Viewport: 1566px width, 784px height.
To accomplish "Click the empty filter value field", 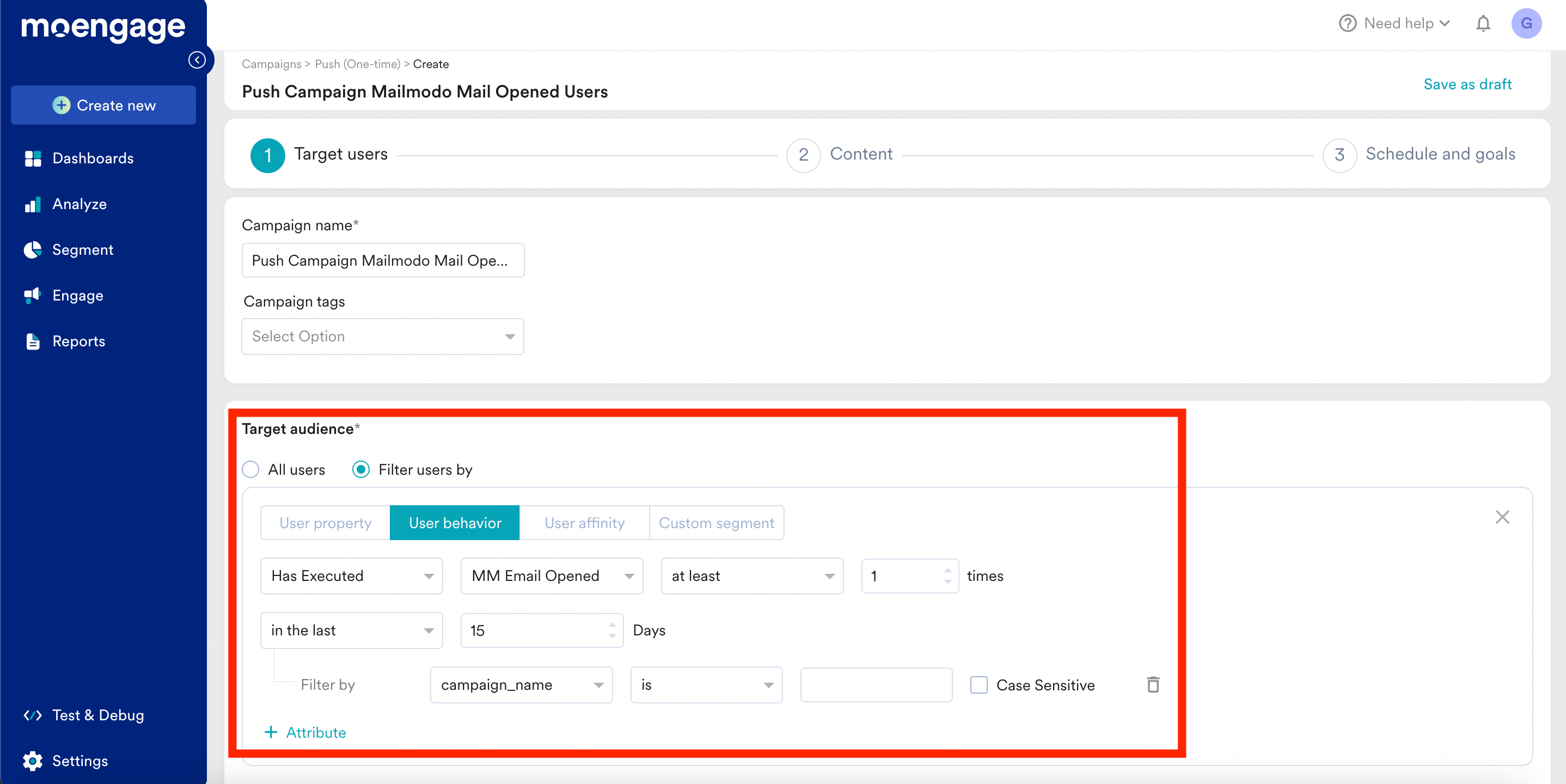I will (x=876, y=685).
